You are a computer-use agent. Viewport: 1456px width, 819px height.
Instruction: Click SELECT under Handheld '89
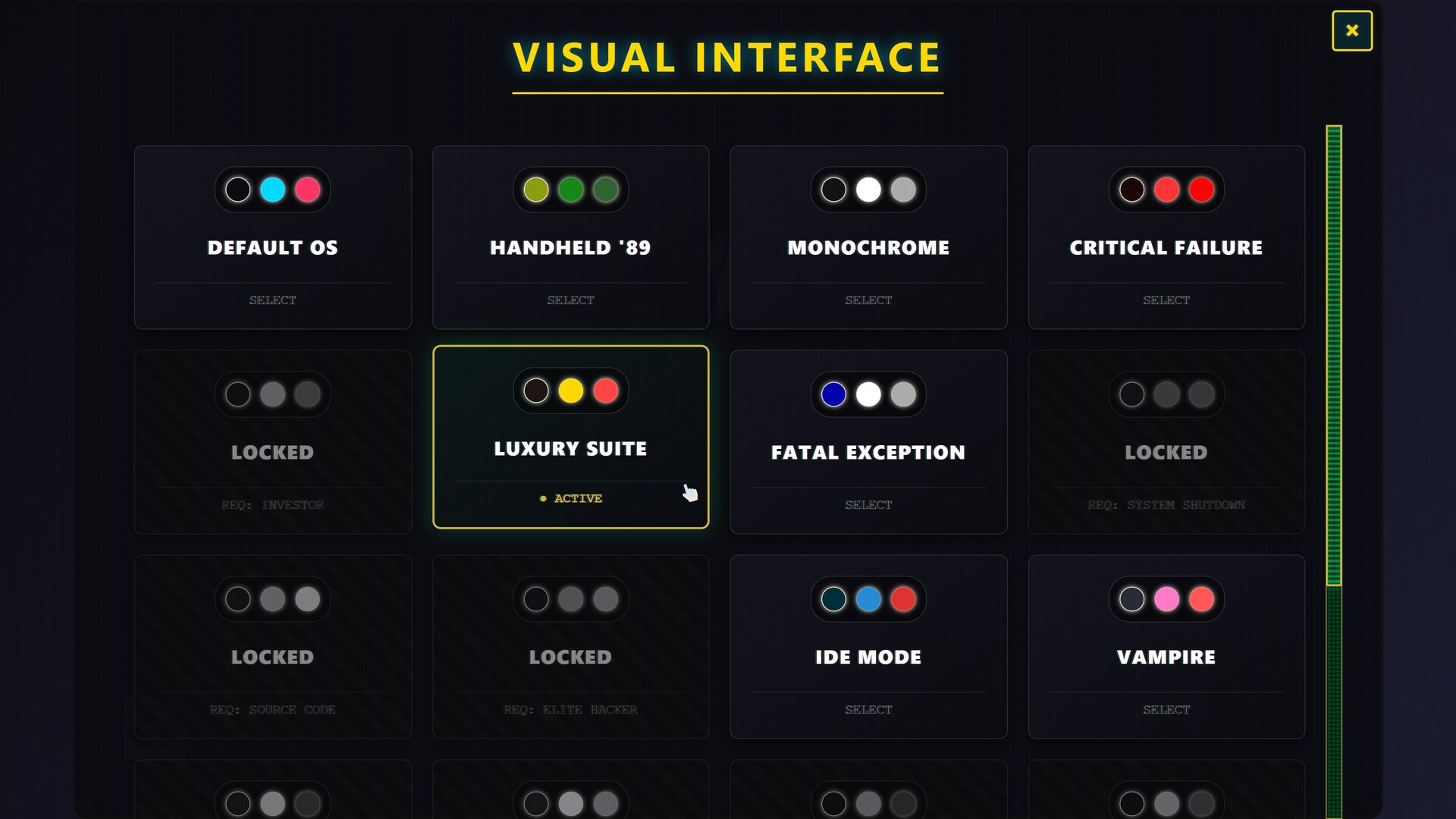pyautogui.click(x=570, y=300)
